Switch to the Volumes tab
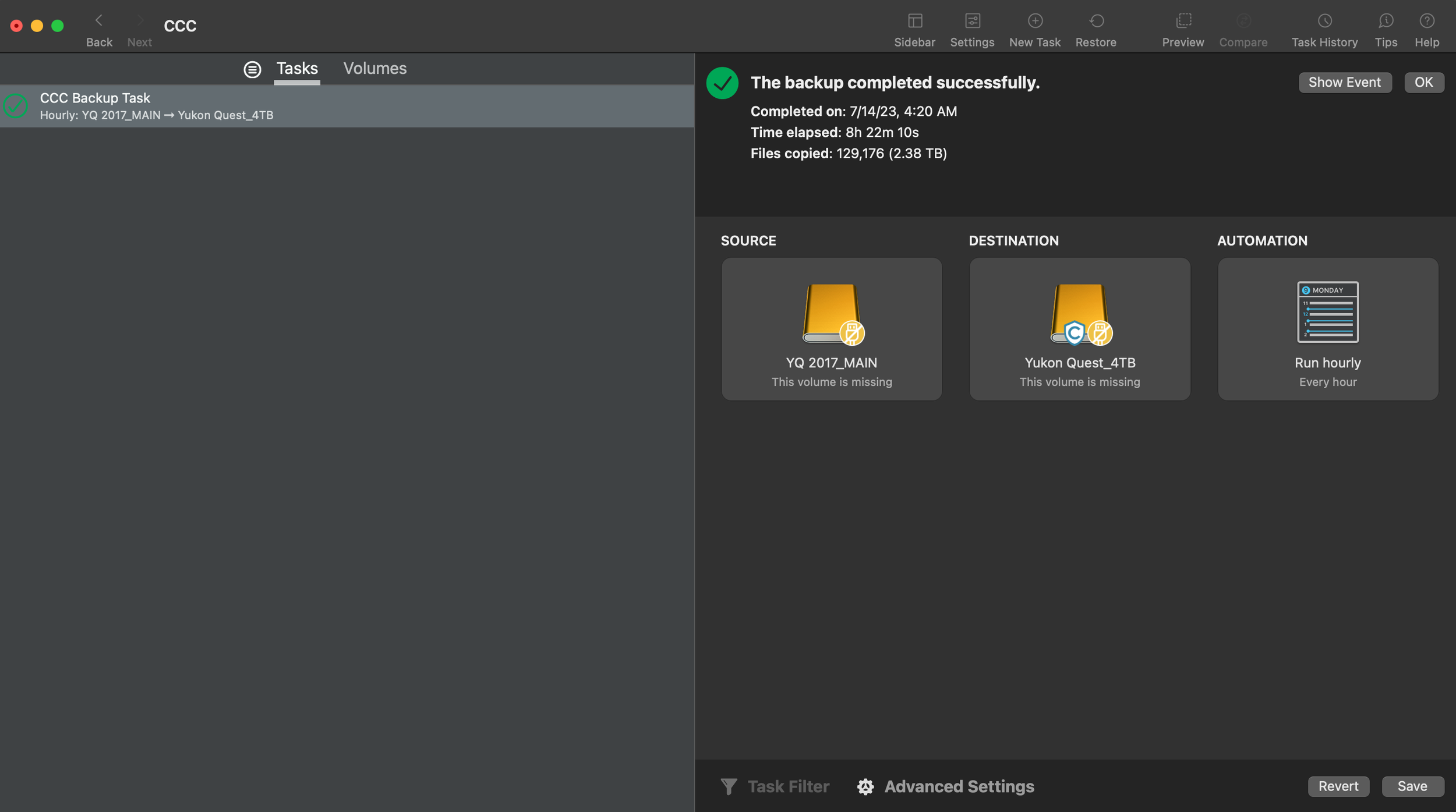This screenshot has height=812, width=1456. click(375, 69)
